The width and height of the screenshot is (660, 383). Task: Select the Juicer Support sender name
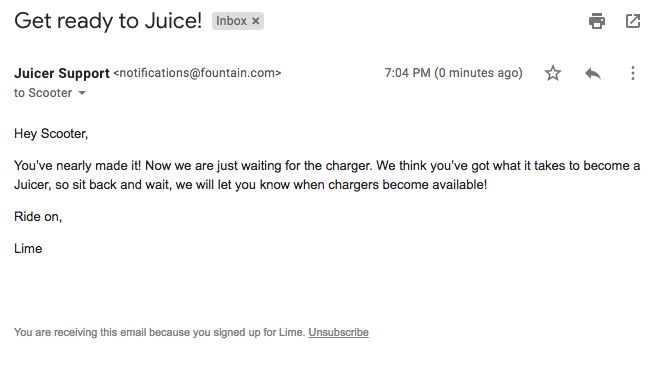[x=62, y=73]
